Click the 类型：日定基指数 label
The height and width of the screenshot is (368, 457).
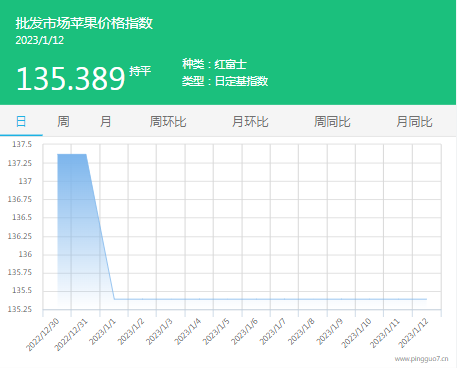point(225,81)
